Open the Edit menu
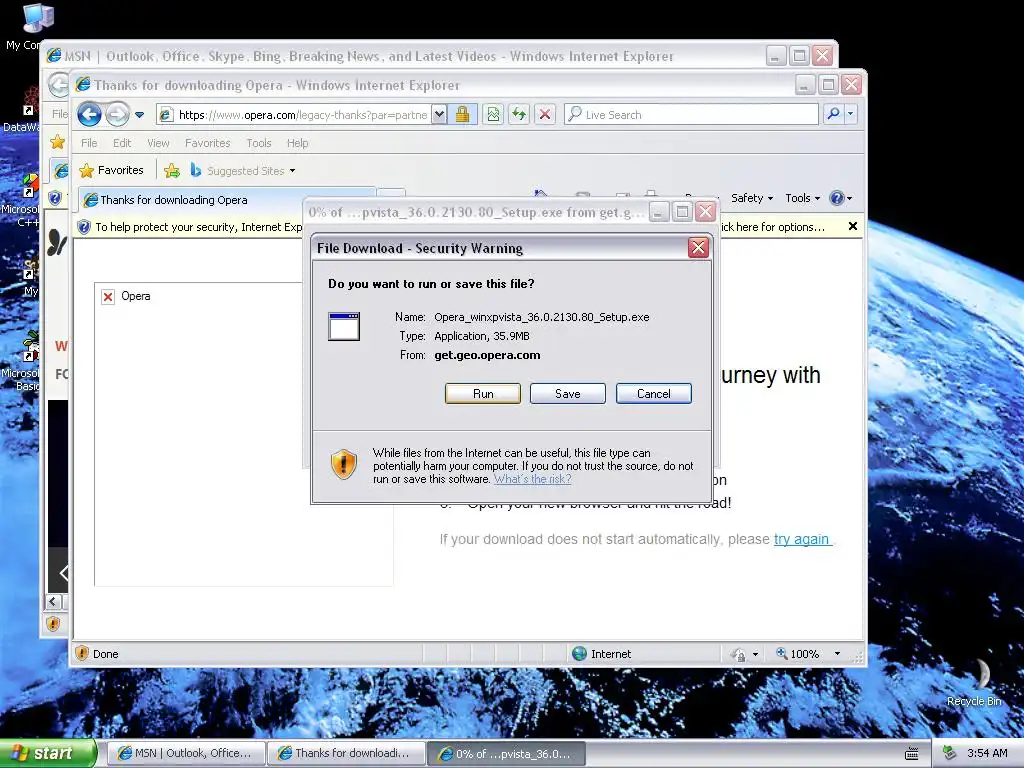This screenshot has width=1024, height=768. 121,143
